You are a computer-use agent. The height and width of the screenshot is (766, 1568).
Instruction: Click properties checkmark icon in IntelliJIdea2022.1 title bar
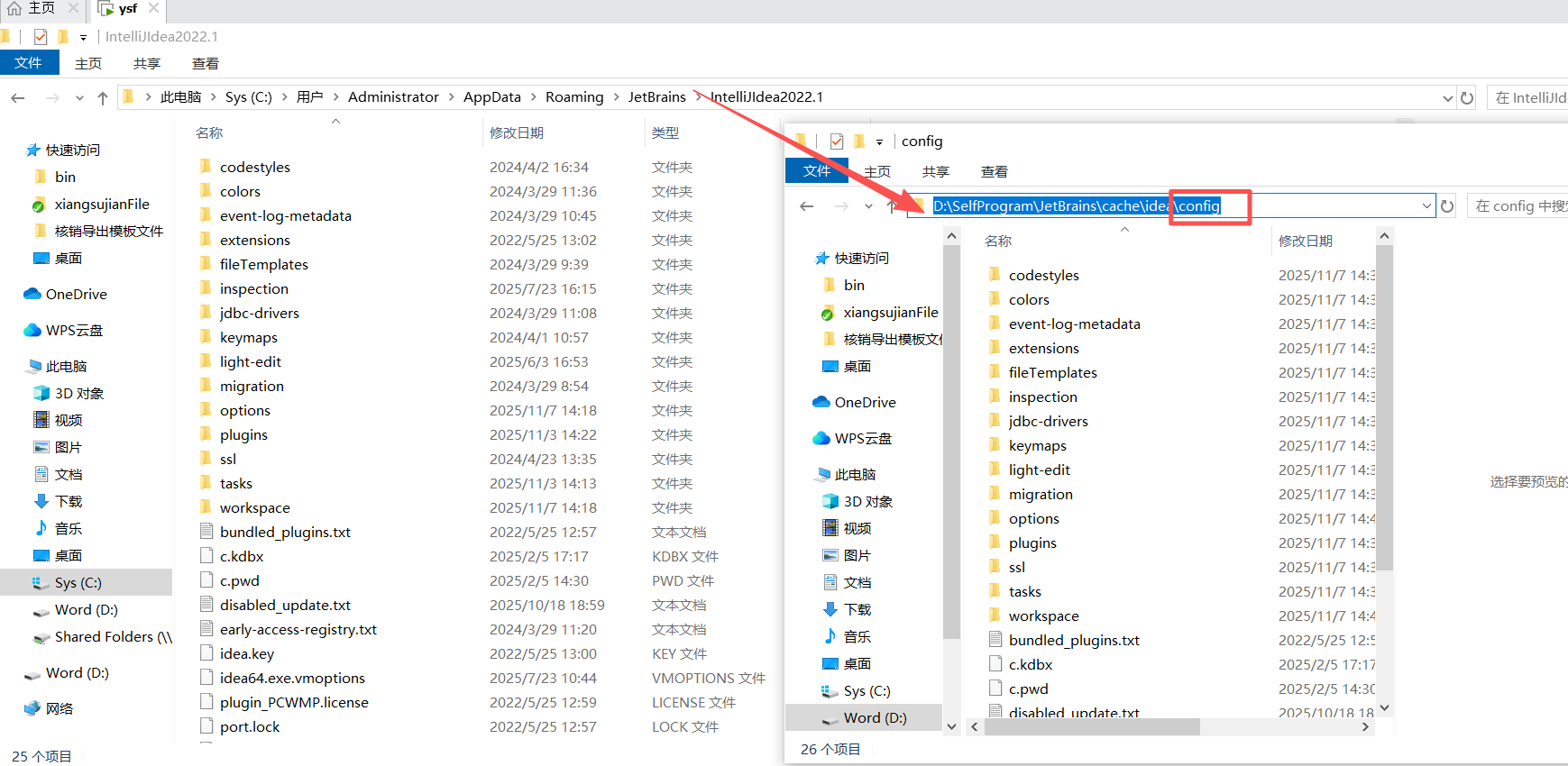41,36
